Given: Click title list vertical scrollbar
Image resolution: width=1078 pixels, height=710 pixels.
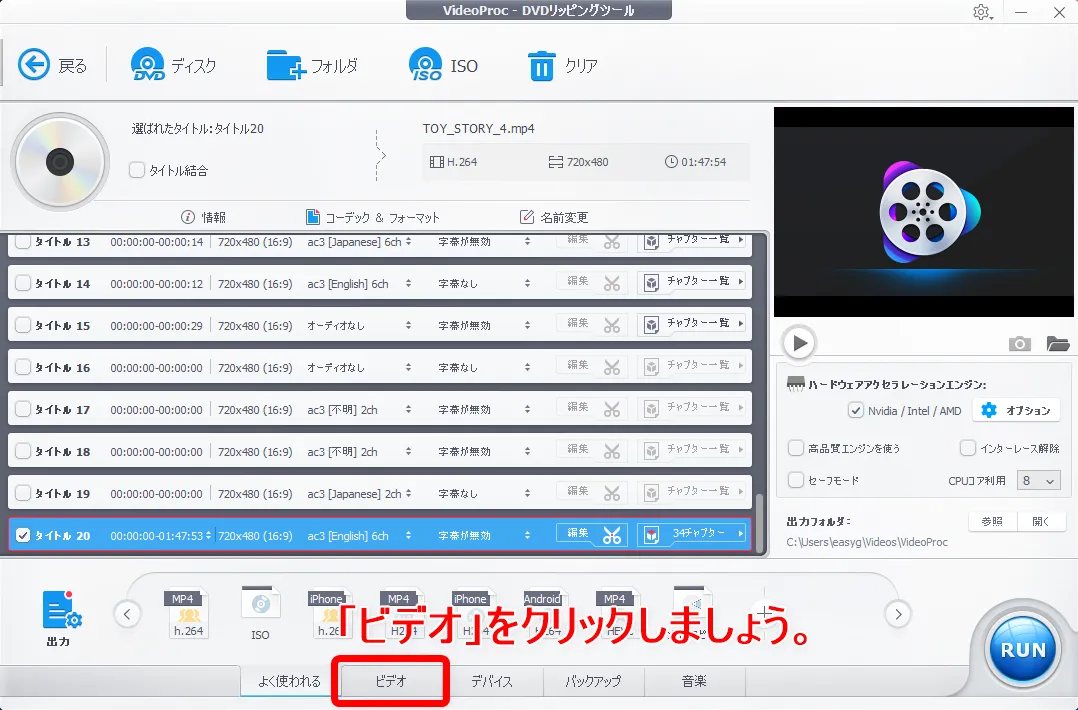Looking at the screenshot, I should click(760, 523).
